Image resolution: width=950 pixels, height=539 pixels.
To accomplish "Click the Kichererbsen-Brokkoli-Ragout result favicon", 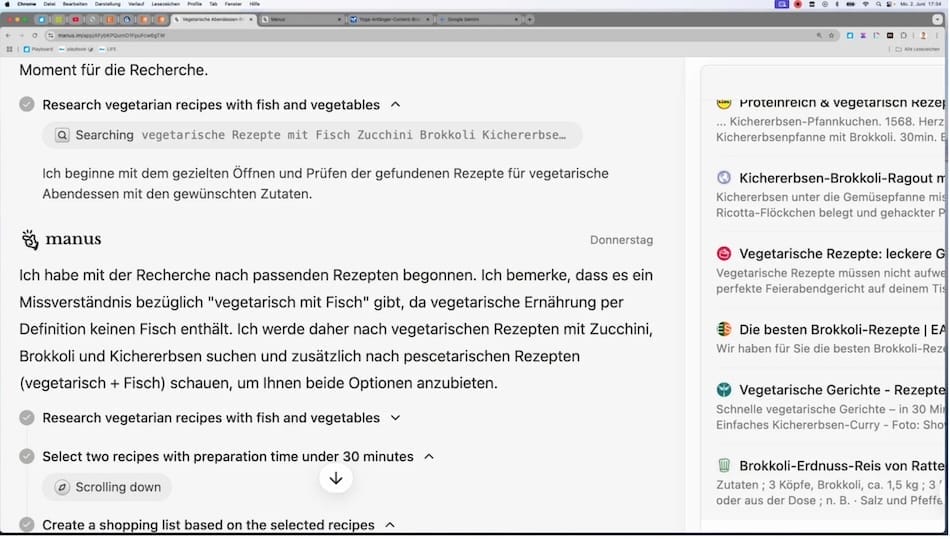I will (x=724, y=178).
